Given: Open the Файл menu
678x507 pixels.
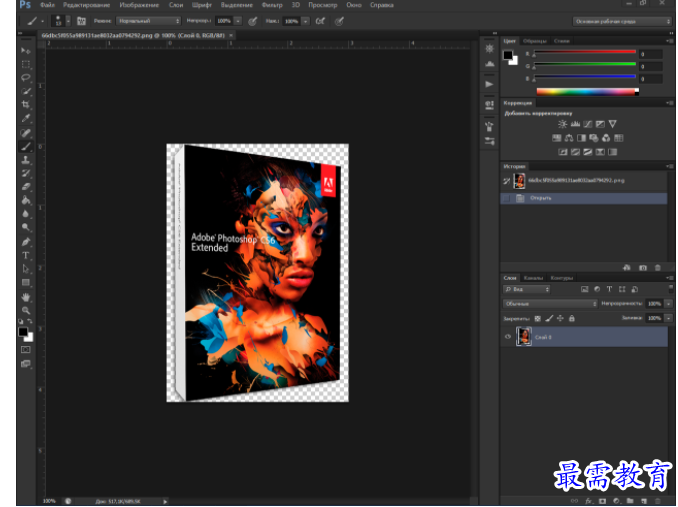Looking at the screenshot, I should coord(47,5).
